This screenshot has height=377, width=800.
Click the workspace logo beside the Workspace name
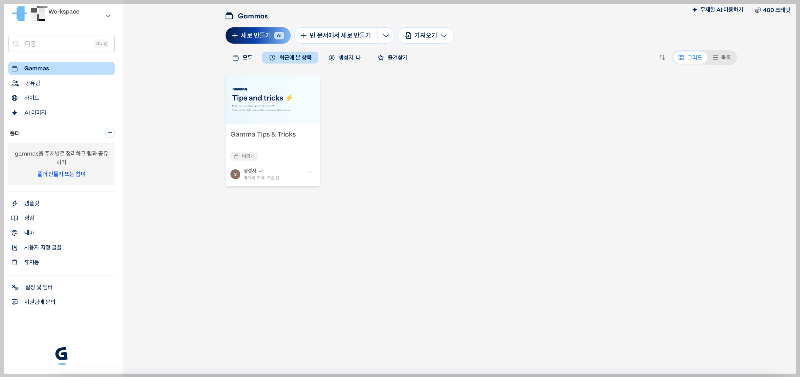(x=19, y=14)
